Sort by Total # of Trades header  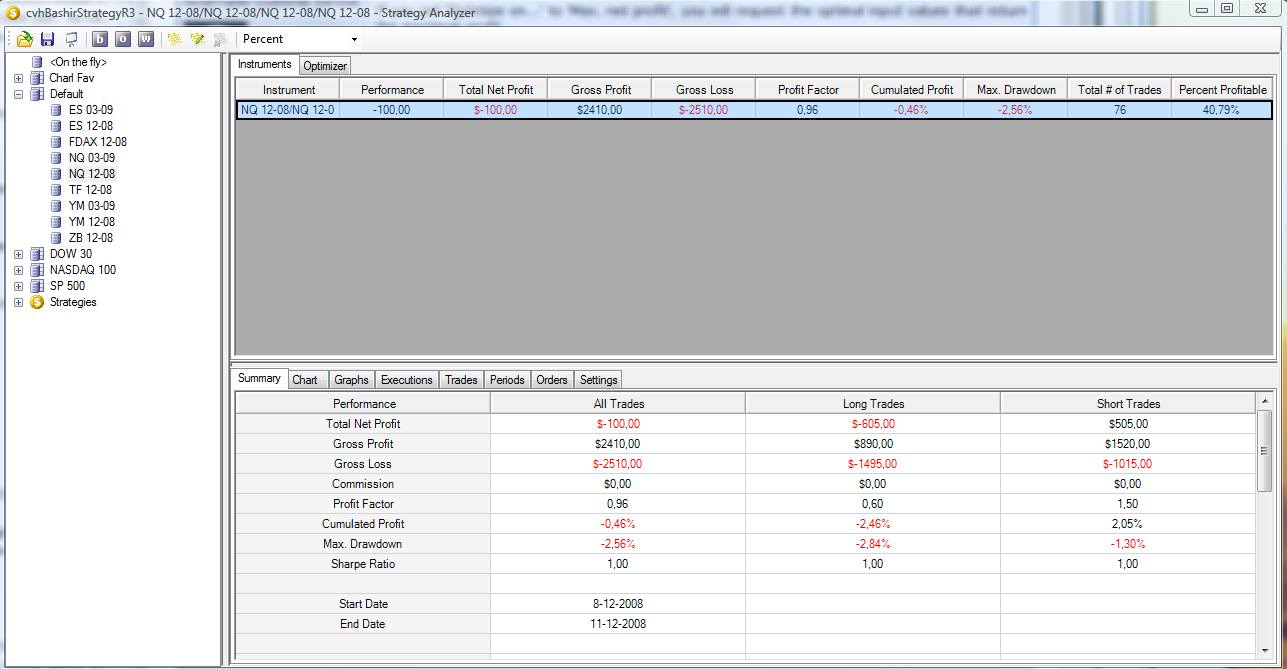point(1120,89)
